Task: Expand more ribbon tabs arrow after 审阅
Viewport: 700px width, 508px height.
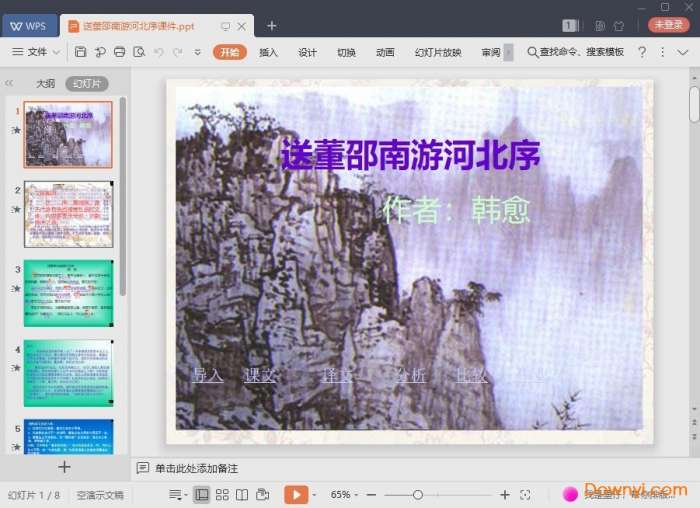Action: [x=508, y=52]
